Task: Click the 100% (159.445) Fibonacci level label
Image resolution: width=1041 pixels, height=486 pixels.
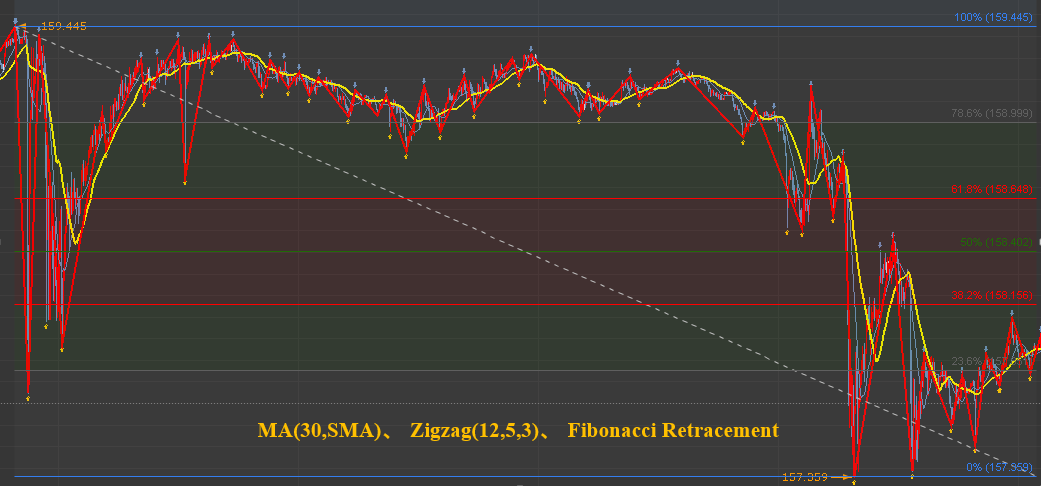Action: 993,17
